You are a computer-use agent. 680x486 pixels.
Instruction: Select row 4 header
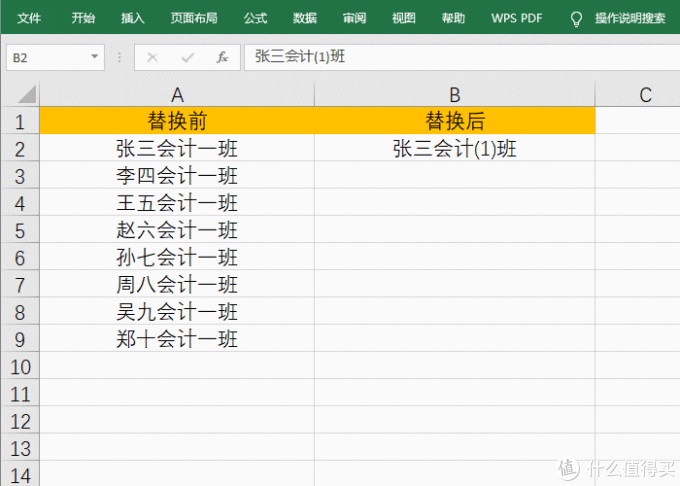click(20, 203)
